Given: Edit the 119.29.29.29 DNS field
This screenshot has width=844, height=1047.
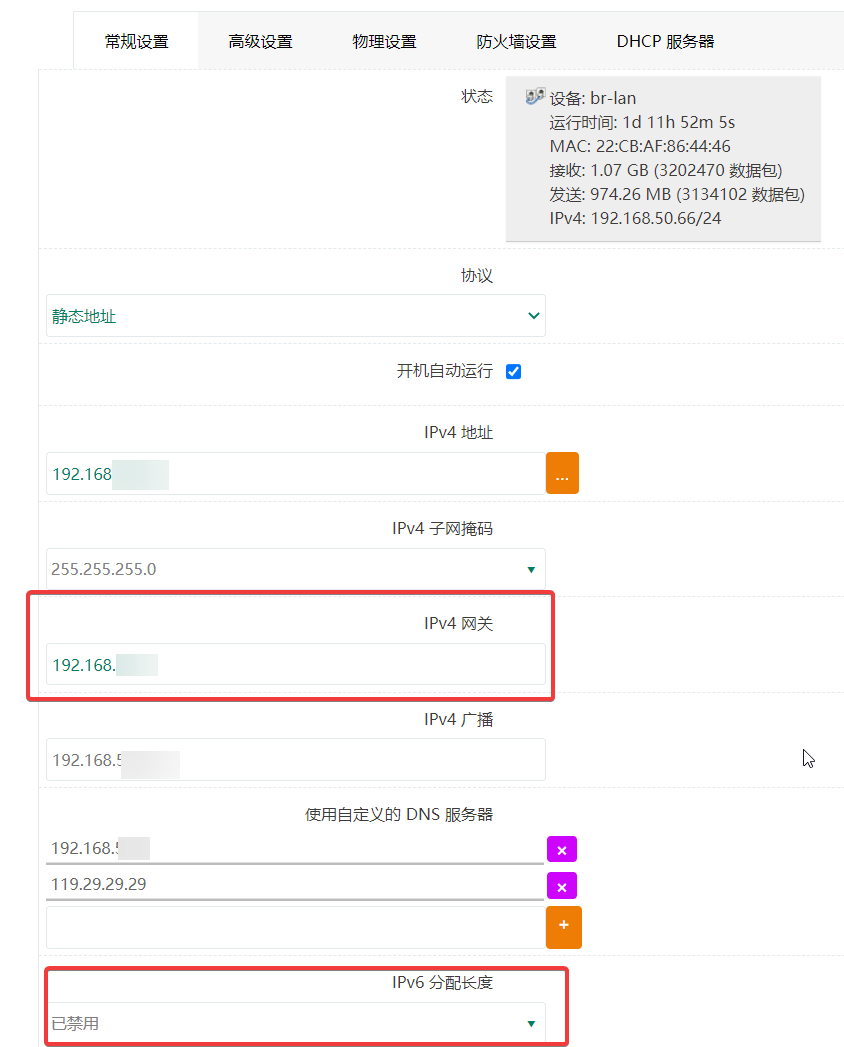Looking at the screenshot, I should point(295,884).
